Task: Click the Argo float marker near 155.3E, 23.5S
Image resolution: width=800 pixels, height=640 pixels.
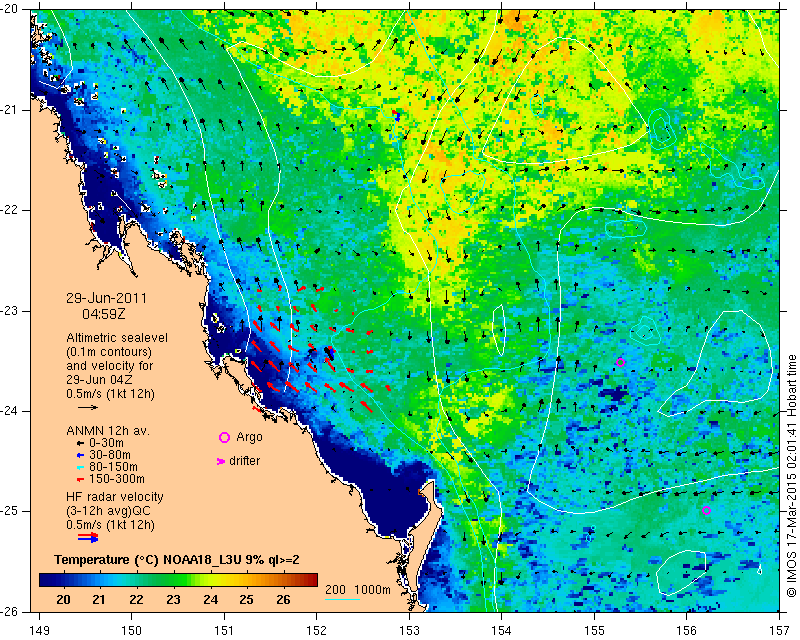Action: [x=620, y=362]
